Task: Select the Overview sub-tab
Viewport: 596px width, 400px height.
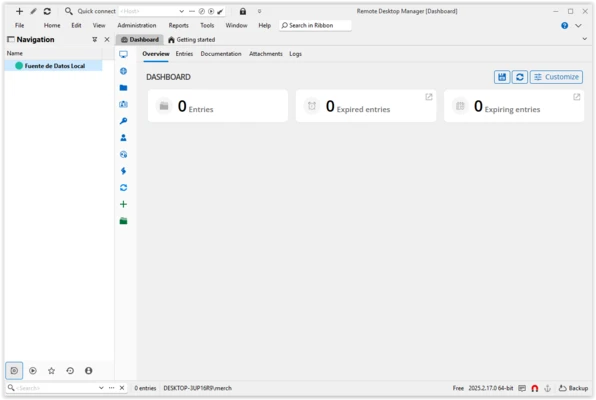Action: tap(156, 54)
